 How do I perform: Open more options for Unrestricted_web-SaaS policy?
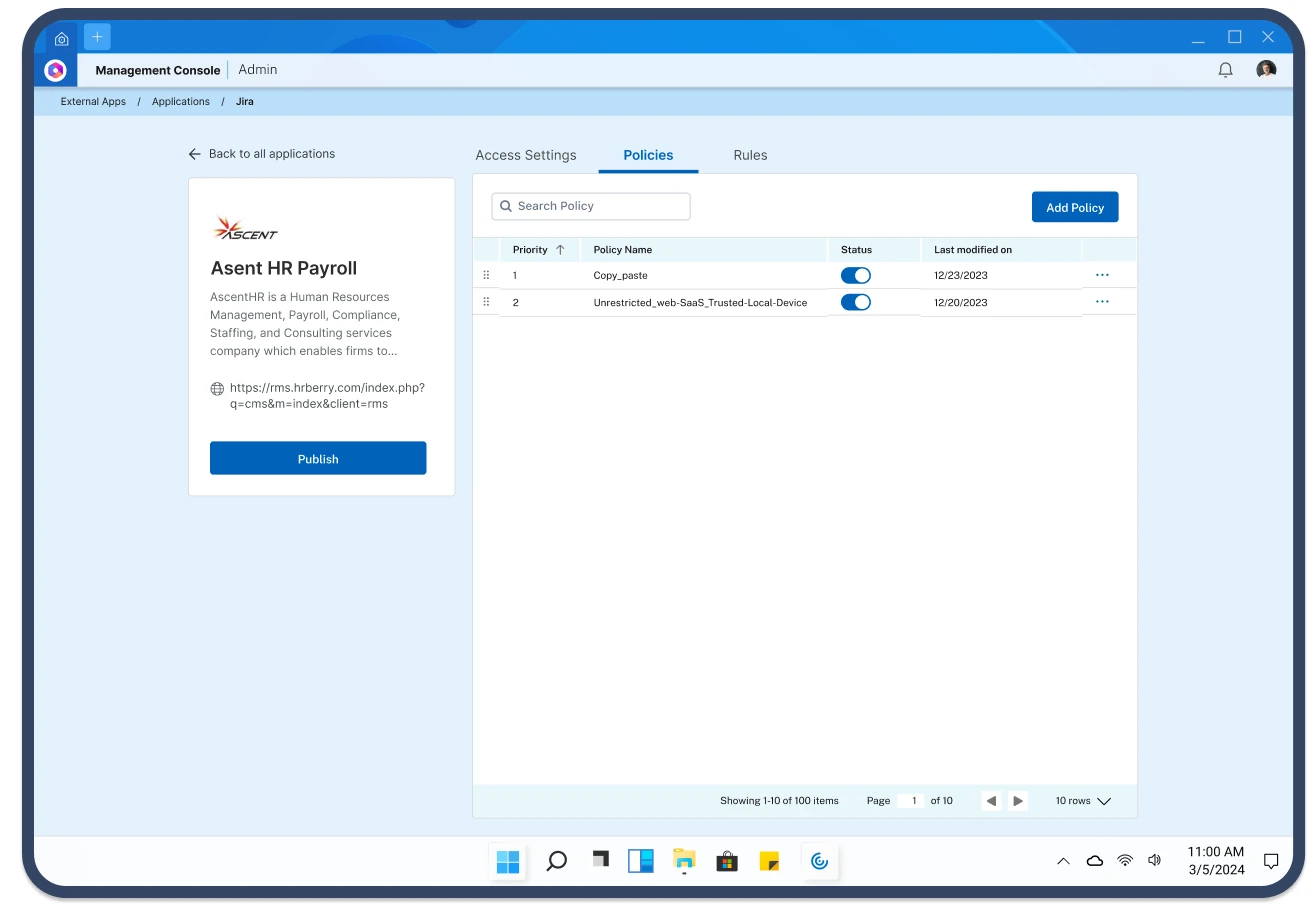(x=1102, y=301)
